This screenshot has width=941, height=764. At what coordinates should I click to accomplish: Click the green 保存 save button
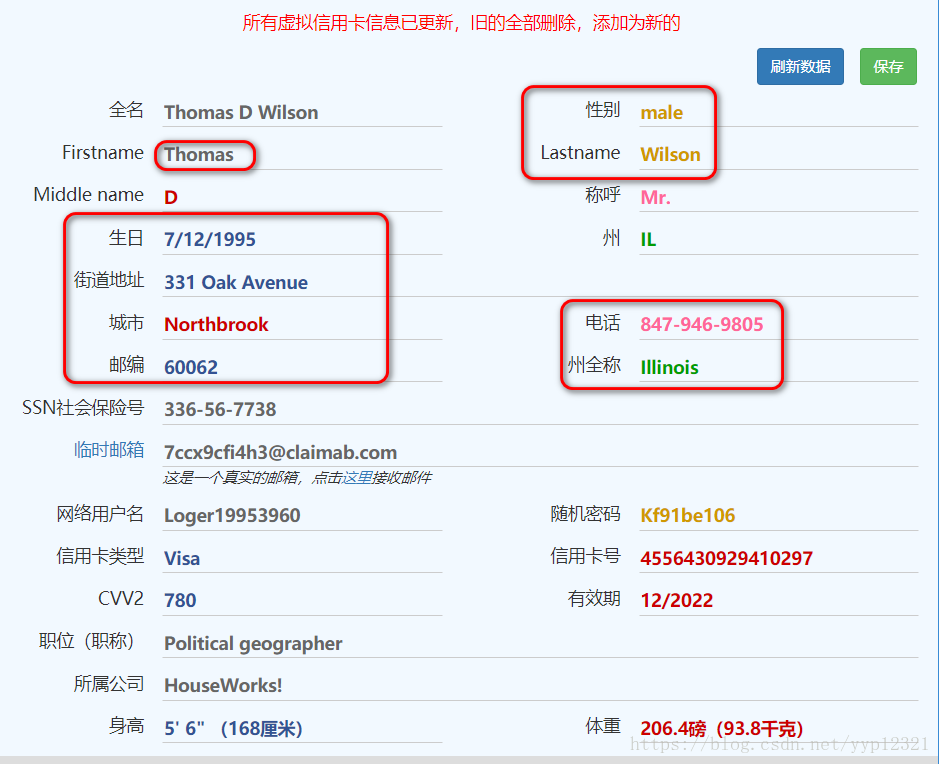point(888,67)
